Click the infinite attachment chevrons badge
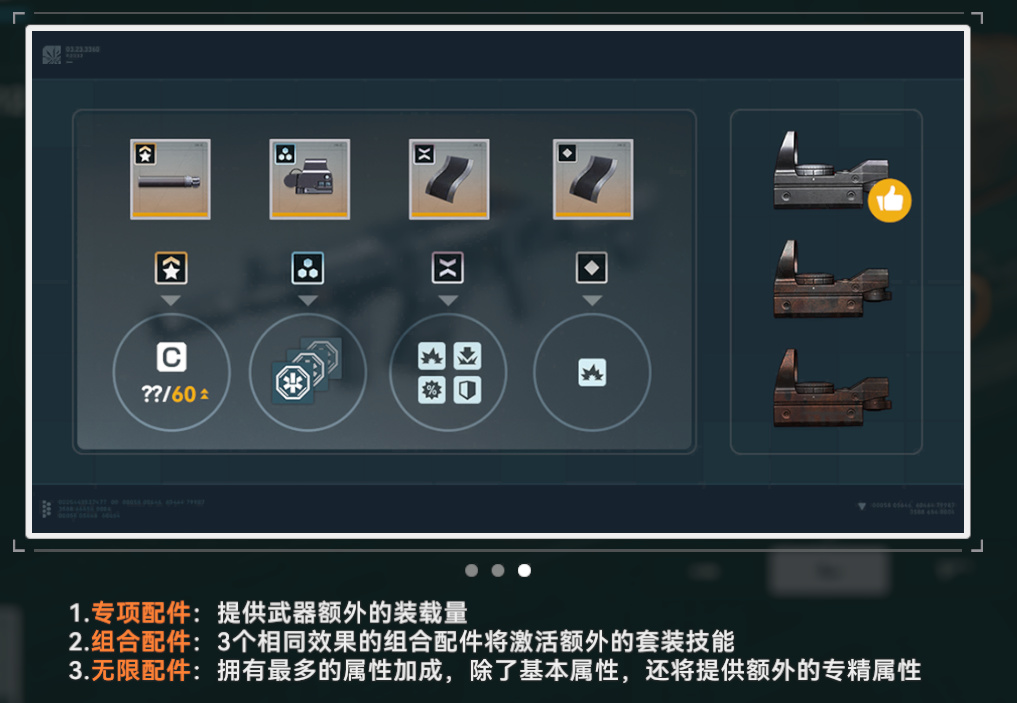 (448, 268)
